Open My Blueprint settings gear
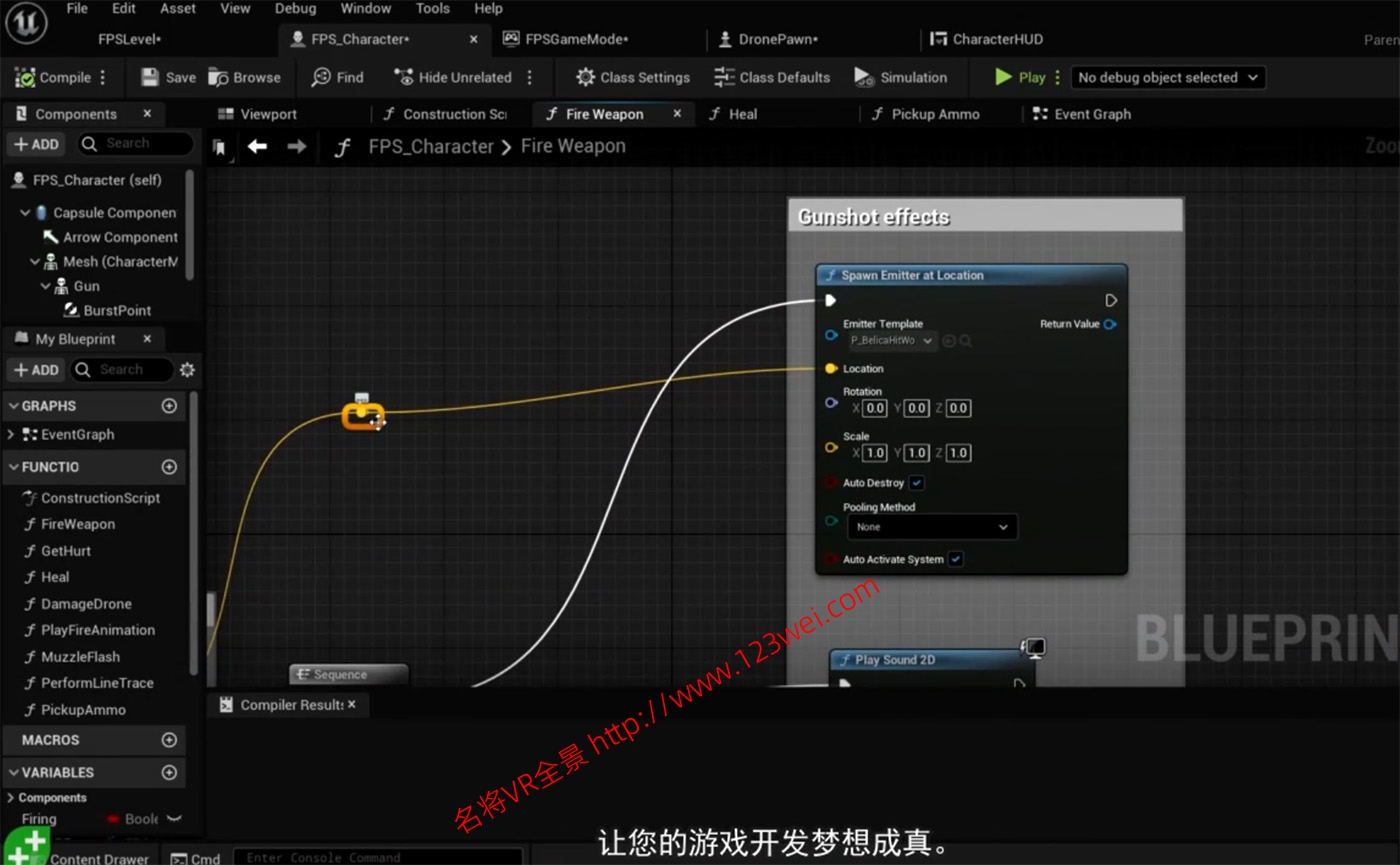Viewport: 1400px width, 865px height. 187,370
